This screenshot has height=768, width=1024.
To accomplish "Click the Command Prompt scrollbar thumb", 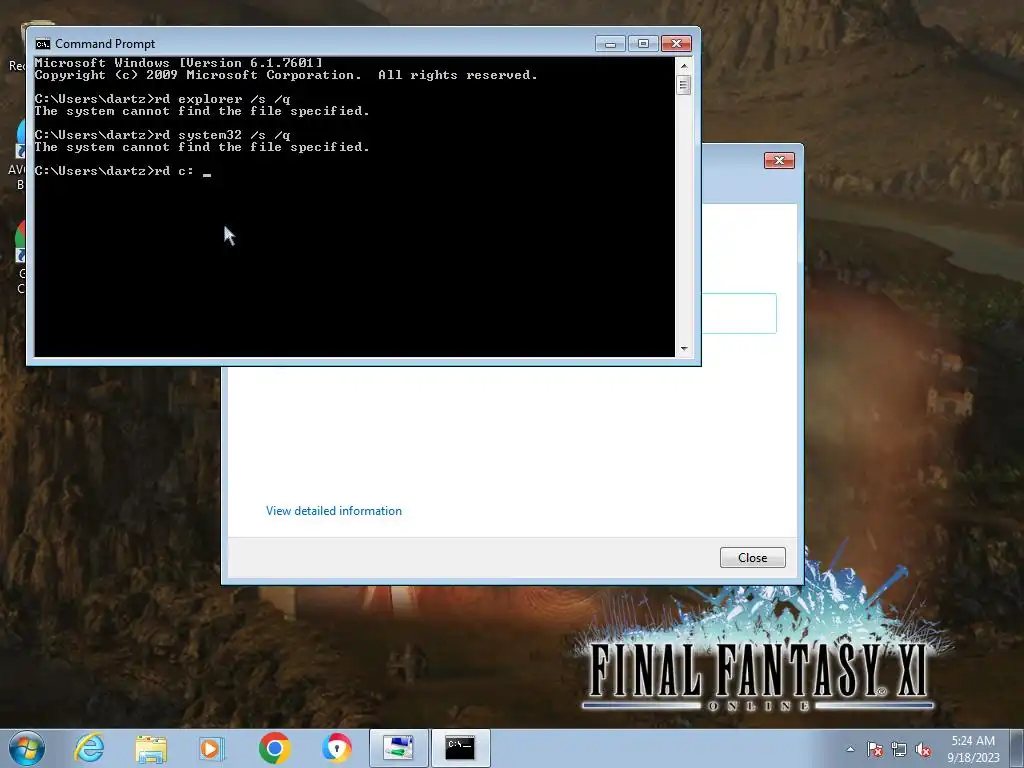I will pyautogui.click(x=684, y=85).
